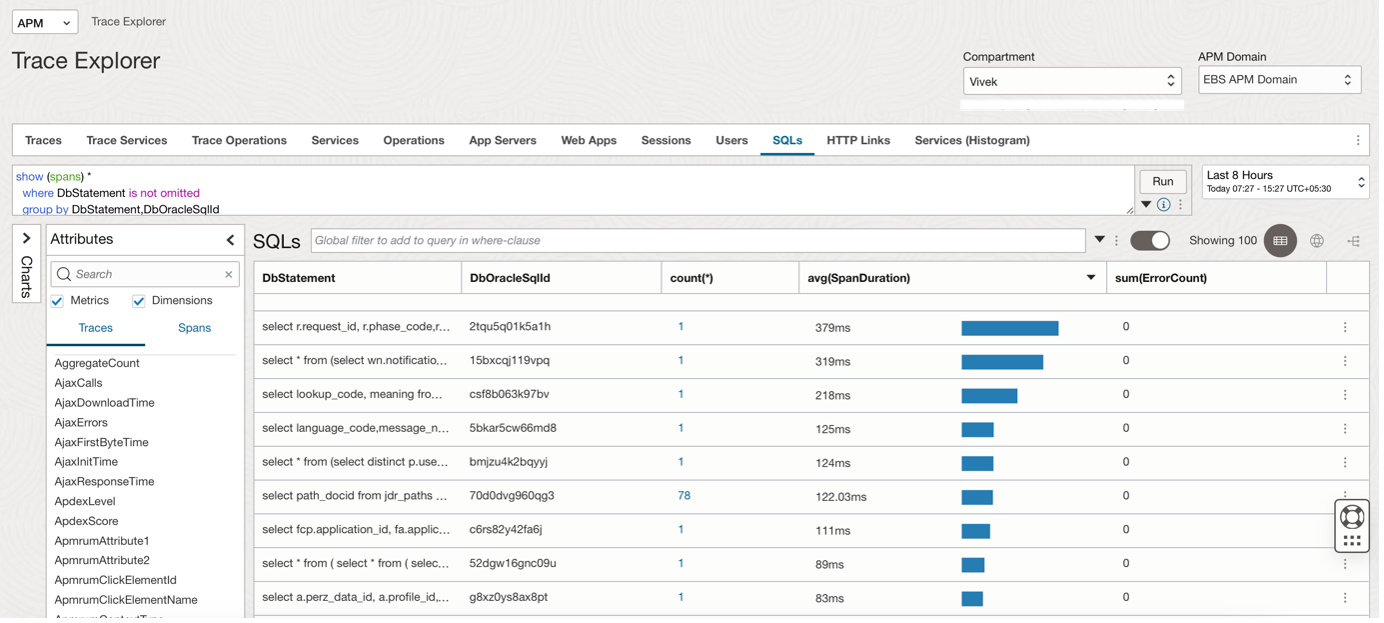Clear the attribute search with X icon
1384x623 pixels.
click(228, 274)
